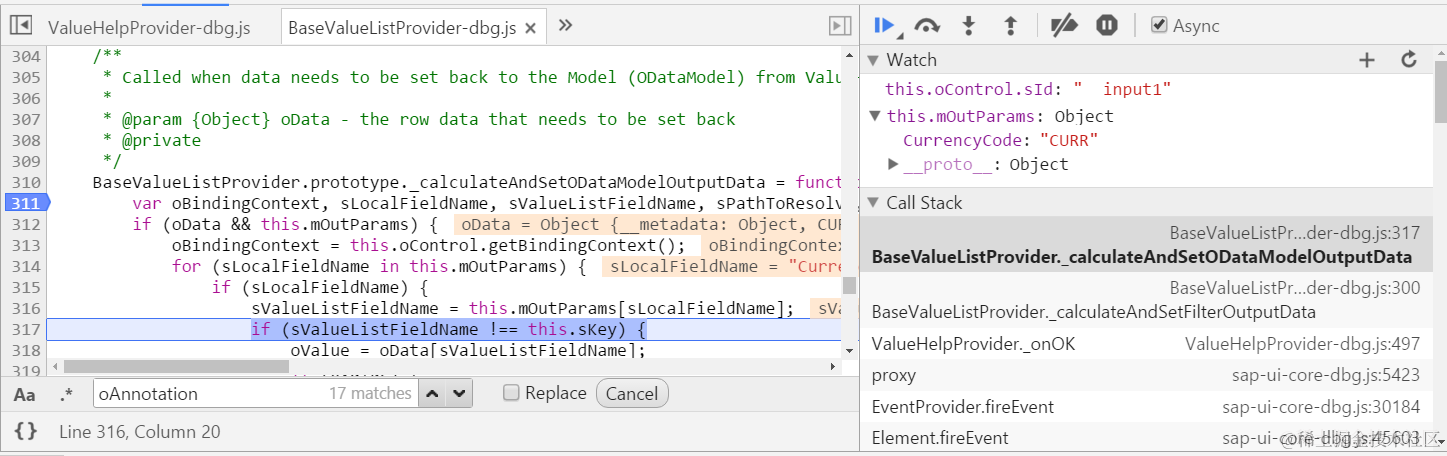Go to next search match
1447x456 pixels.
coord(458,394)
